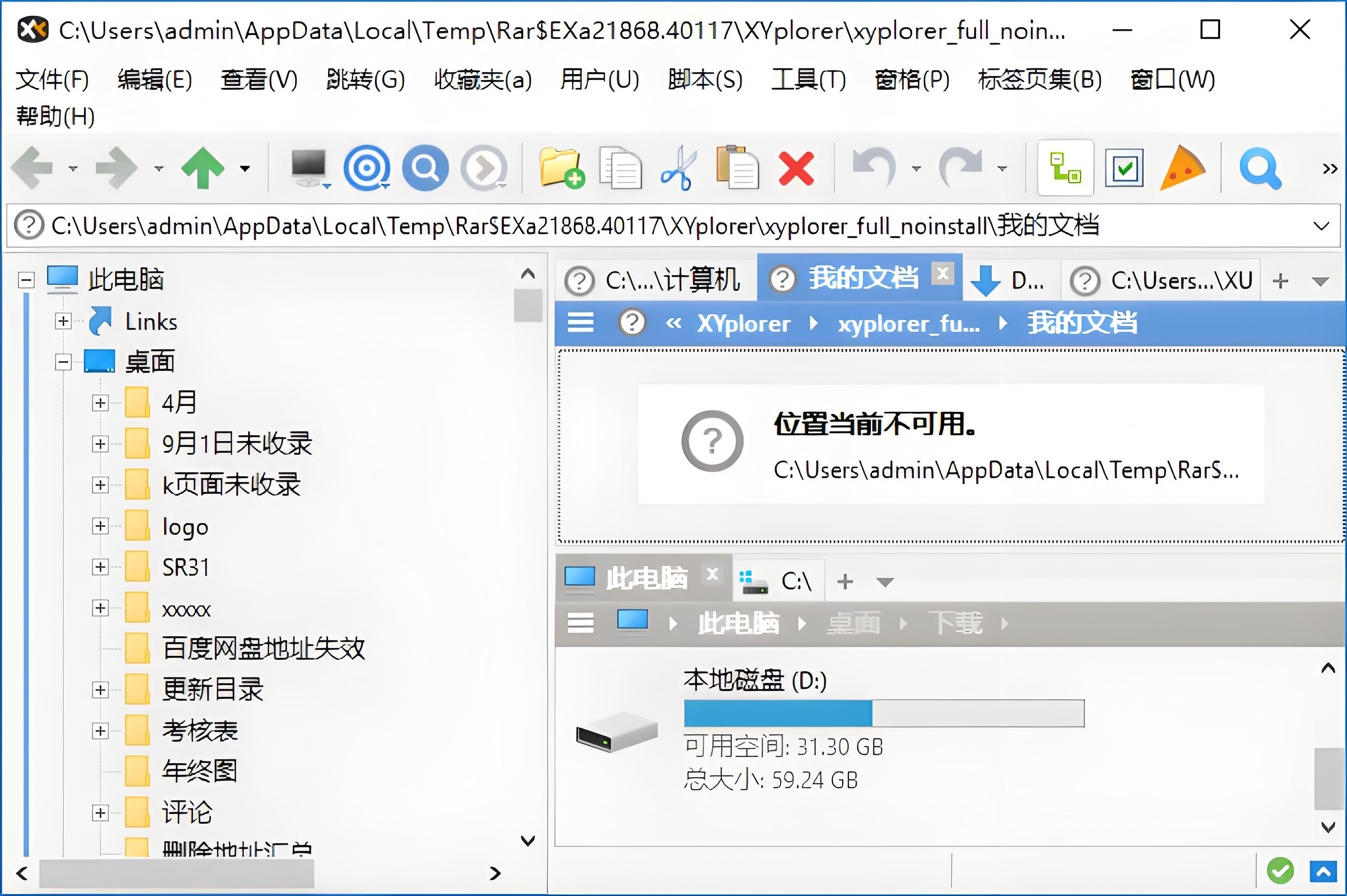Click the green Up arrow toolbar icon

coord(203,168)
